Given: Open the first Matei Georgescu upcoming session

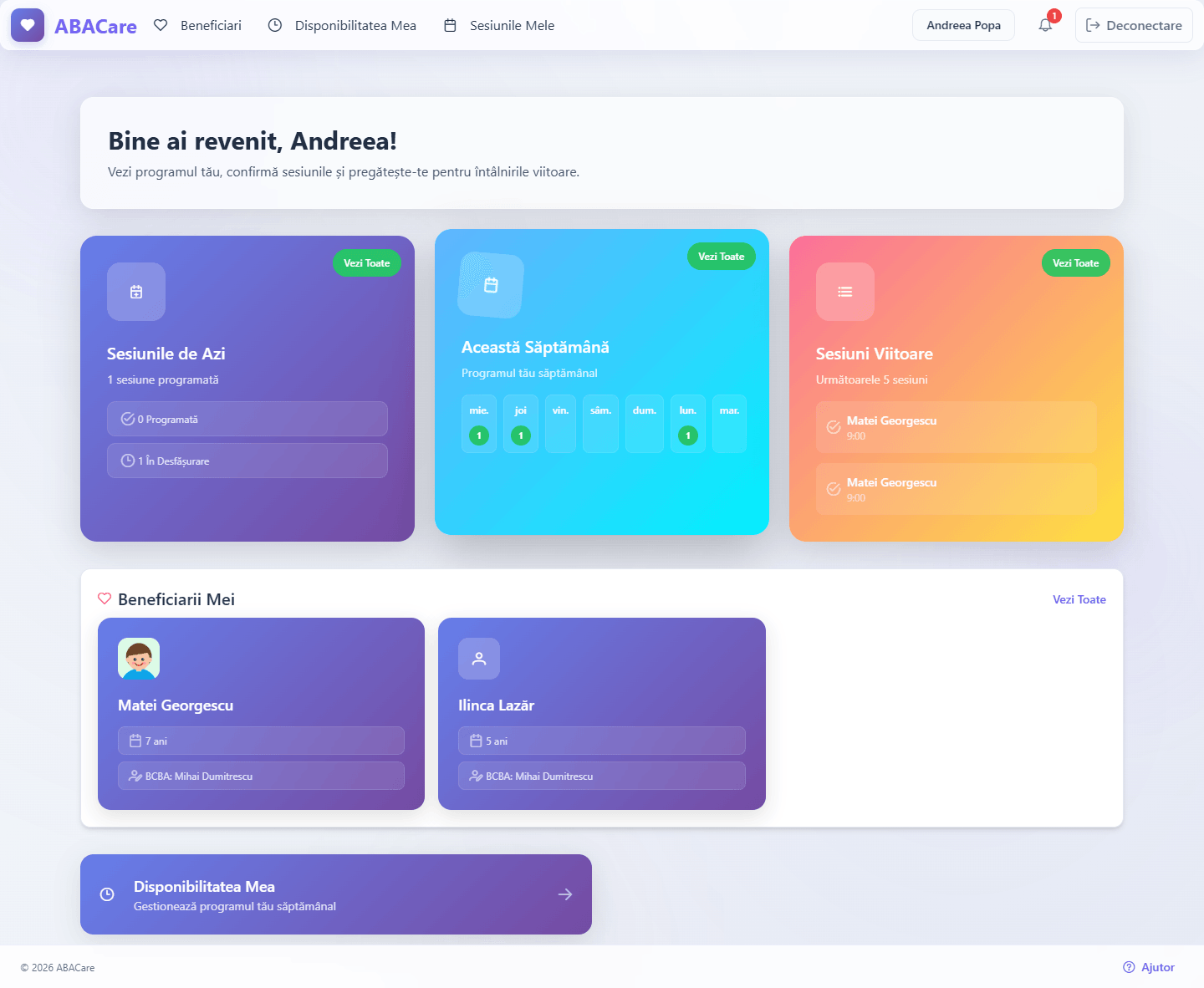Looking at the screenshot, I should pyautogui.click(x=957, y=427).
